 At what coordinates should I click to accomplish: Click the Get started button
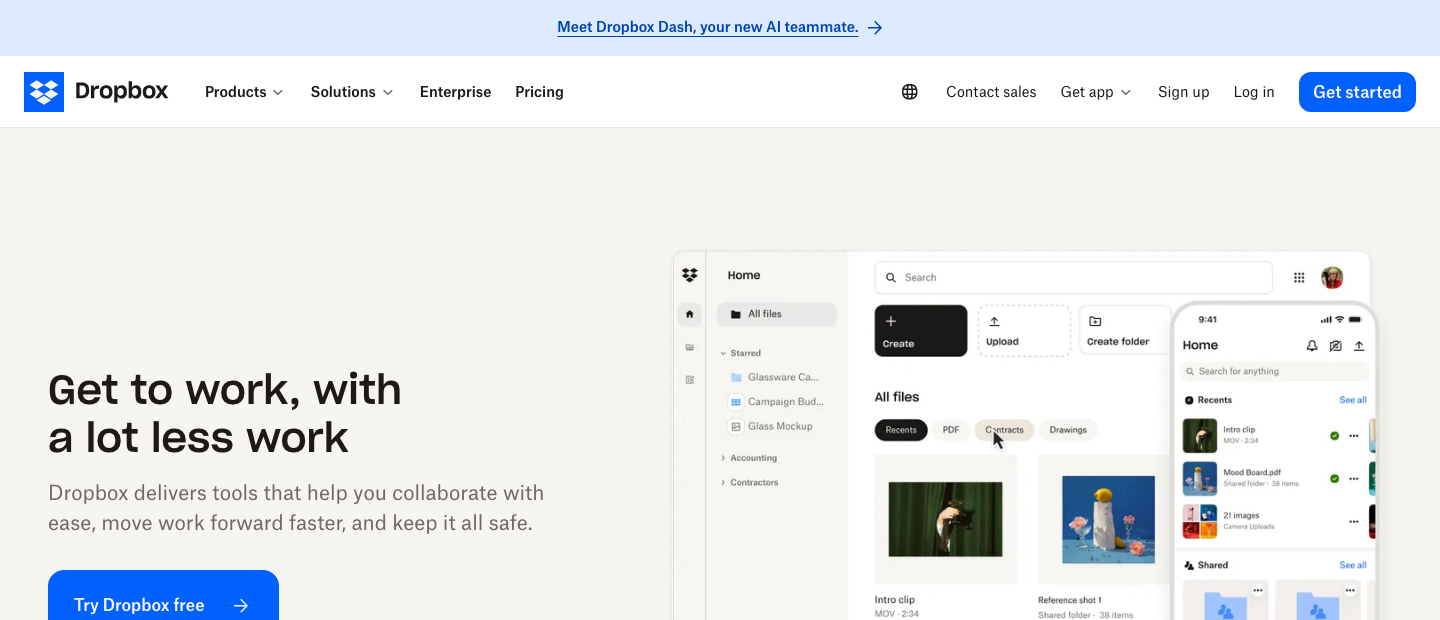click(x=1357, y=92)
